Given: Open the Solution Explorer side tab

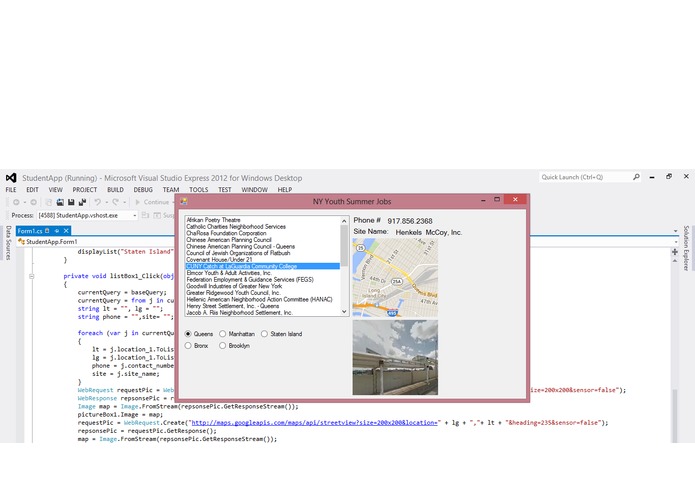Looking at the screenshot, I should click(686, 248).
